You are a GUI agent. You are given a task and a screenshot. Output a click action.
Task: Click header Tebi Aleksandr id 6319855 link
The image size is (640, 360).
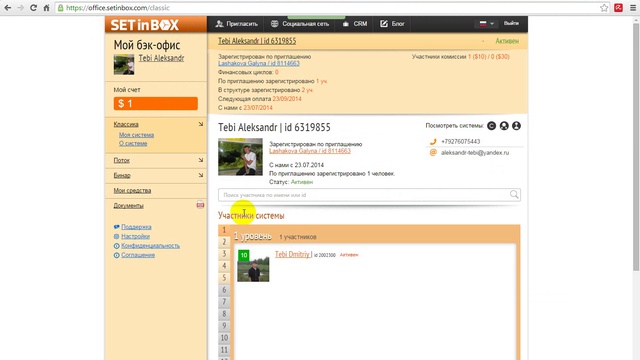tap(257, 41)
